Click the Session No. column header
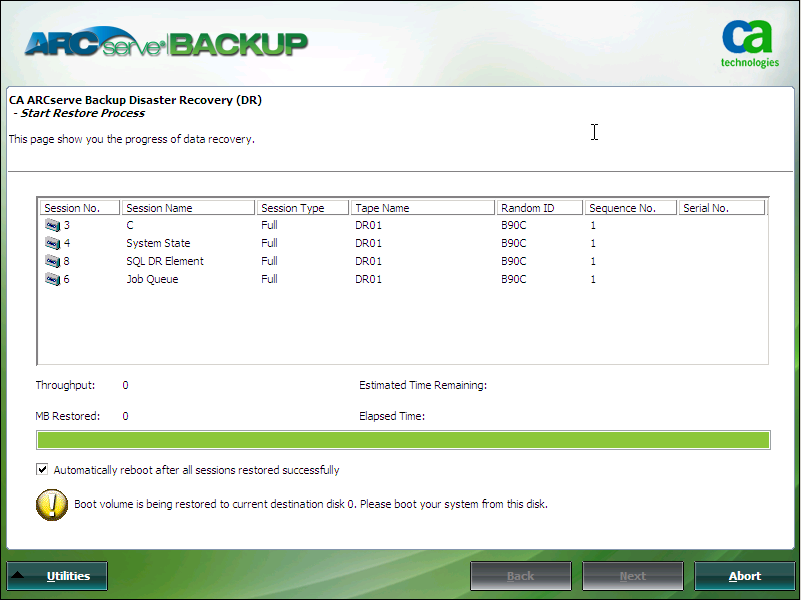This screenshot has width=801, height=600. coord(80,208)
